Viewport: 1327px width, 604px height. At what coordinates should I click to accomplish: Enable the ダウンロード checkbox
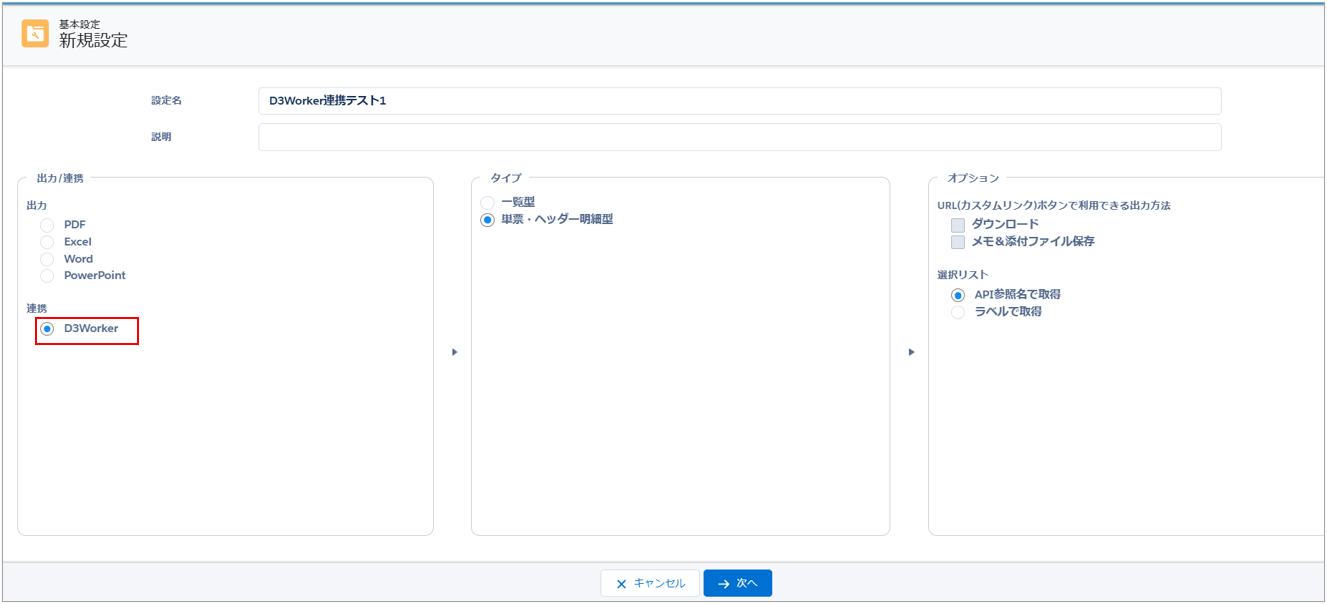tap(958, 225)
